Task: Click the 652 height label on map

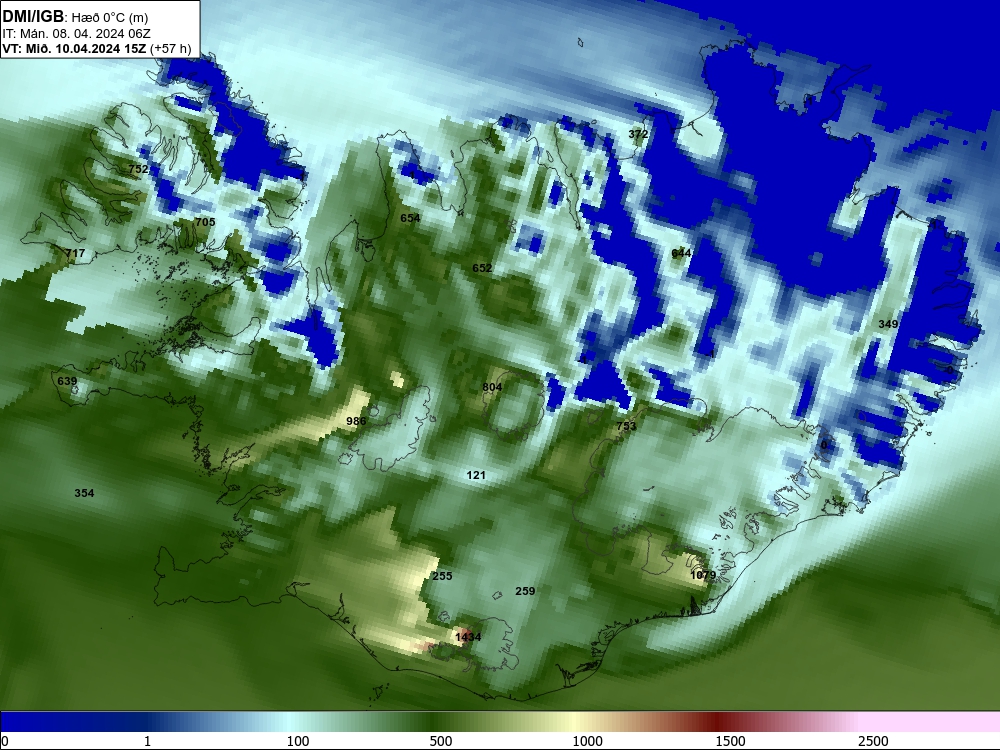Action: pos(482,268)
